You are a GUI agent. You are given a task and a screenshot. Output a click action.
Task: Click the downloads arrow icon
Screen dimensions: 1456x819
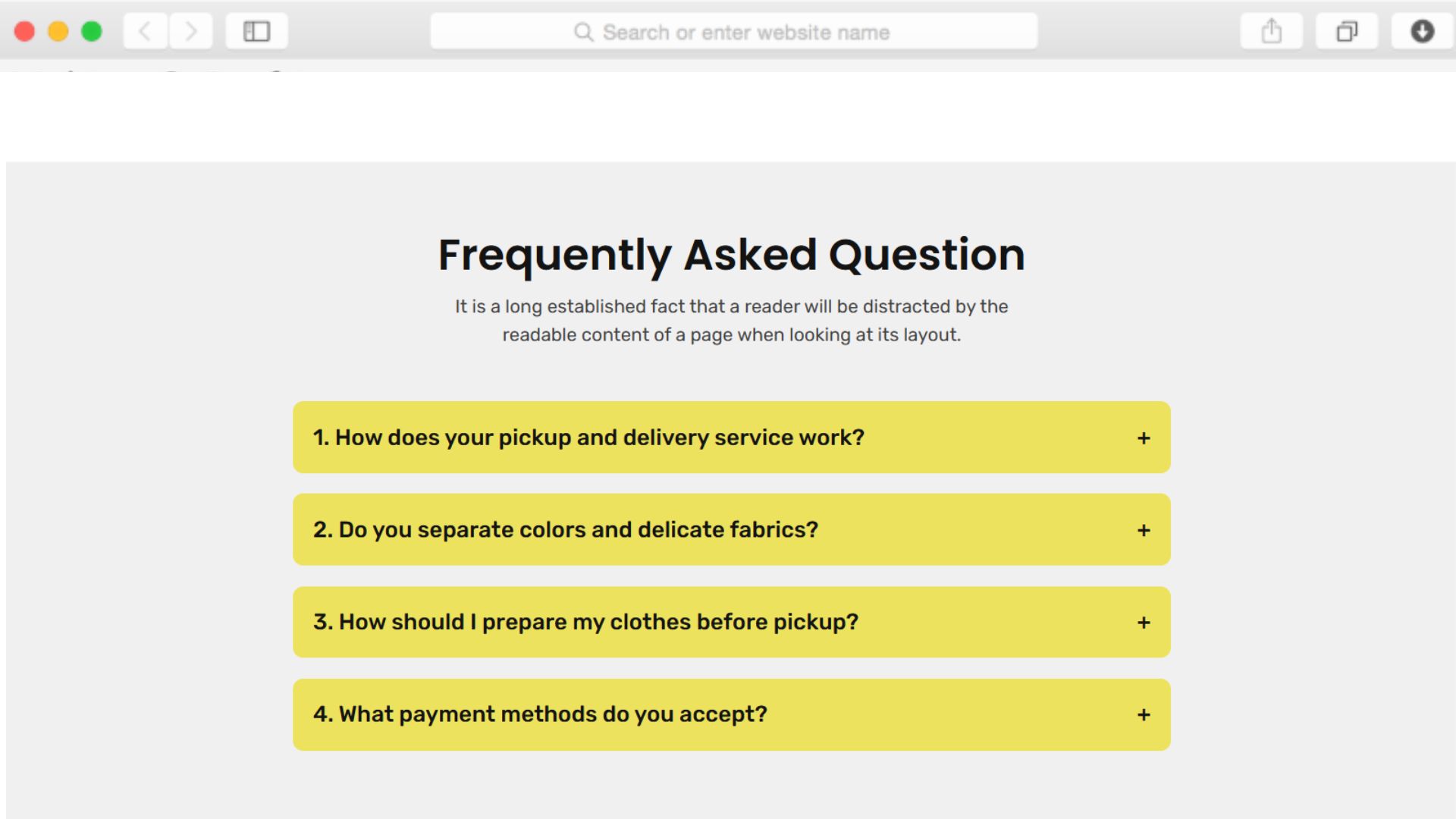point(1422,32)
